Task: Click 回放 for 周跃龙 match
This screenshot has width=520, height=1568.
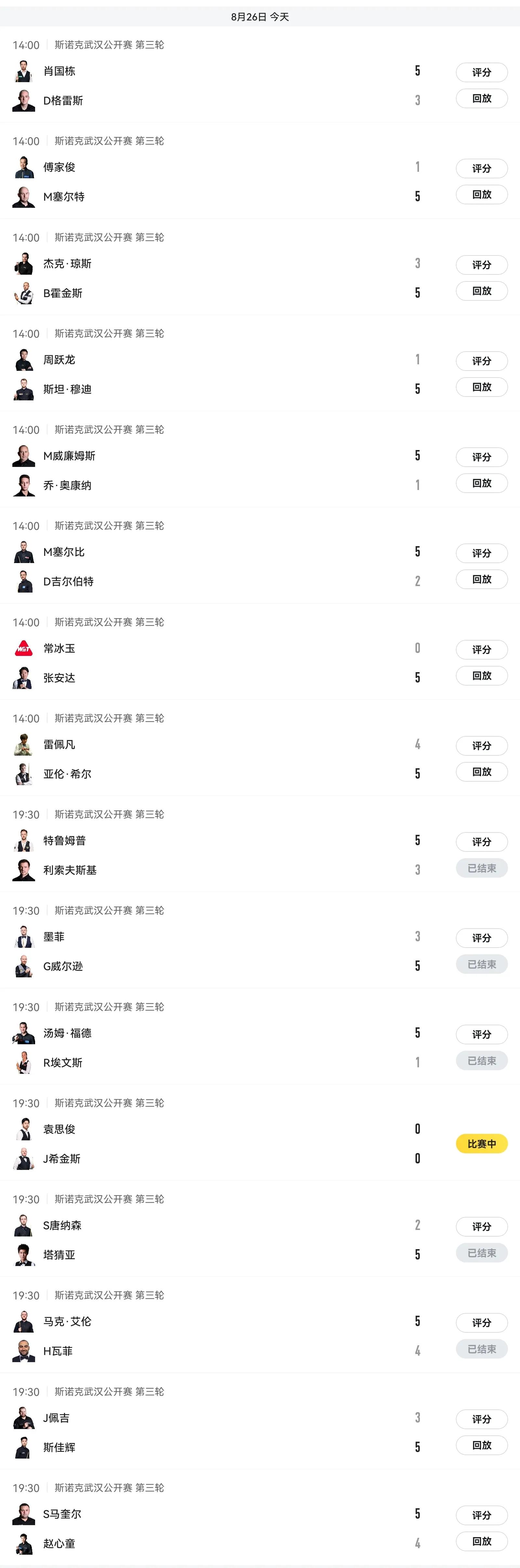Action: (x=482, y=387)
